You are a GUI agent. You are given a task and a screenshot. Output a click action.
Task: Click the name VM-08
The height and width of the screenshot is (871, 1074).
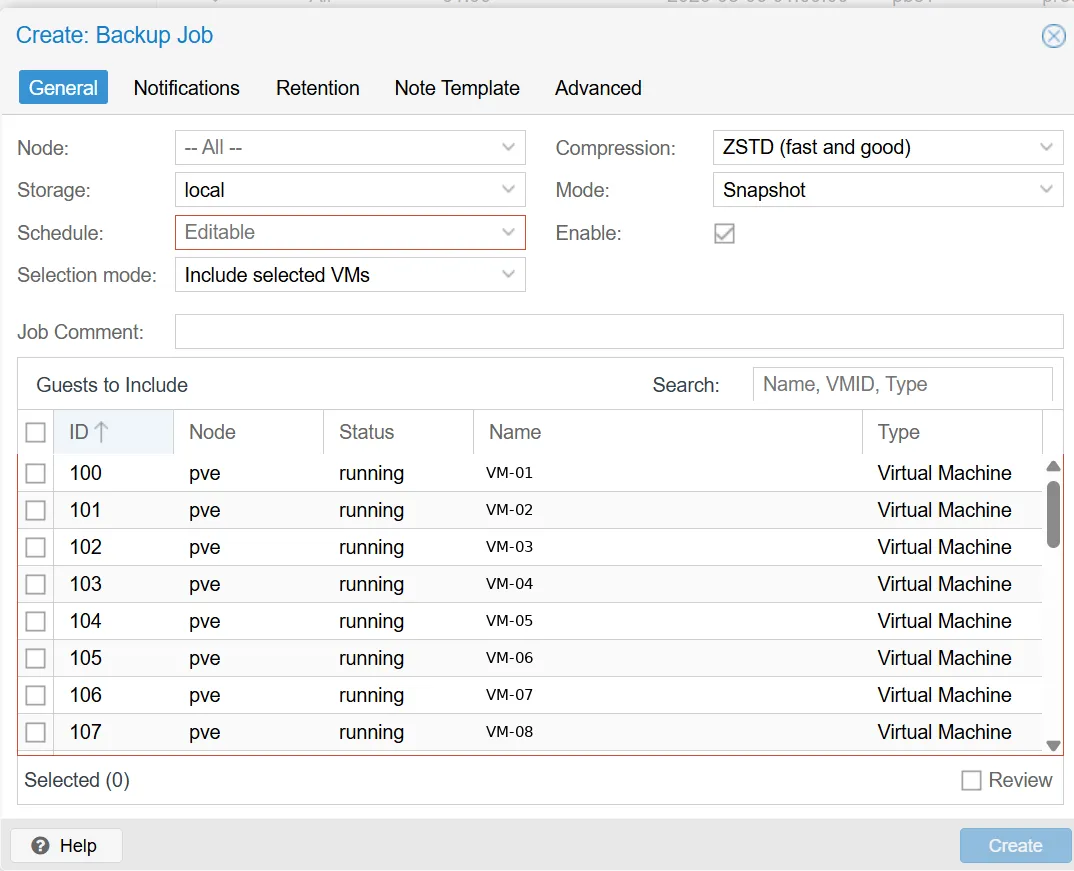[x=510, y=731]
